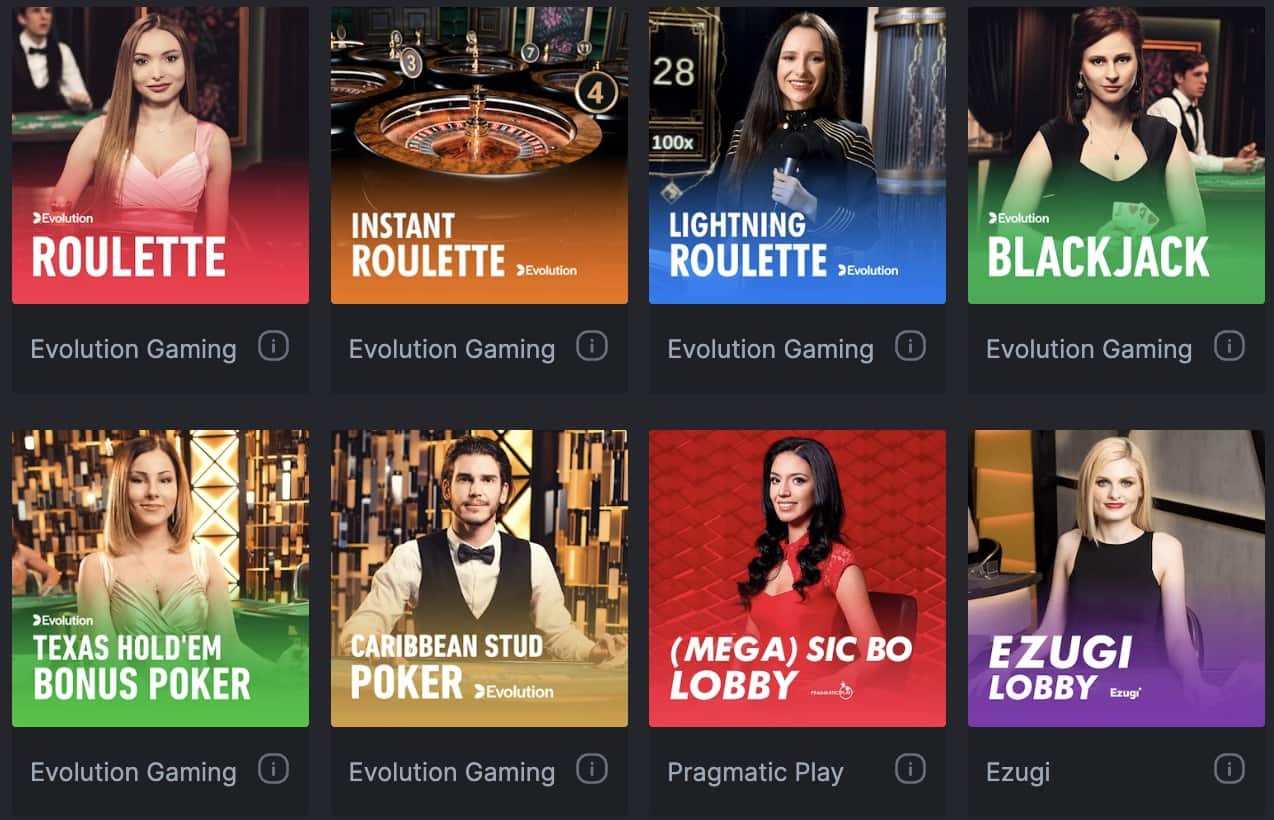This screenshot has height=820, width=1274.
Task: Open Lightning Roulette game thumbnail
Action: point(797,155)
